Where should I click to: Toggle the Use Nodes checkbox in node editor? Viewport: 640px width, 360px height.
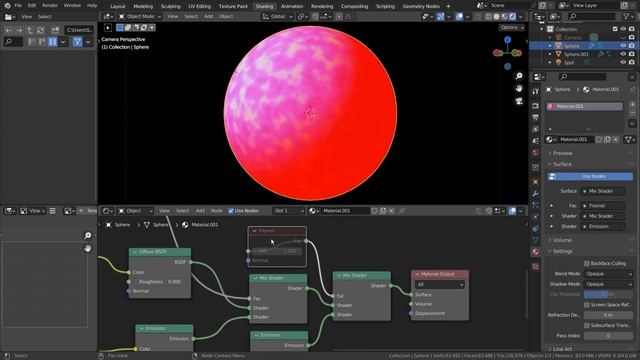[x=231, y=211]
